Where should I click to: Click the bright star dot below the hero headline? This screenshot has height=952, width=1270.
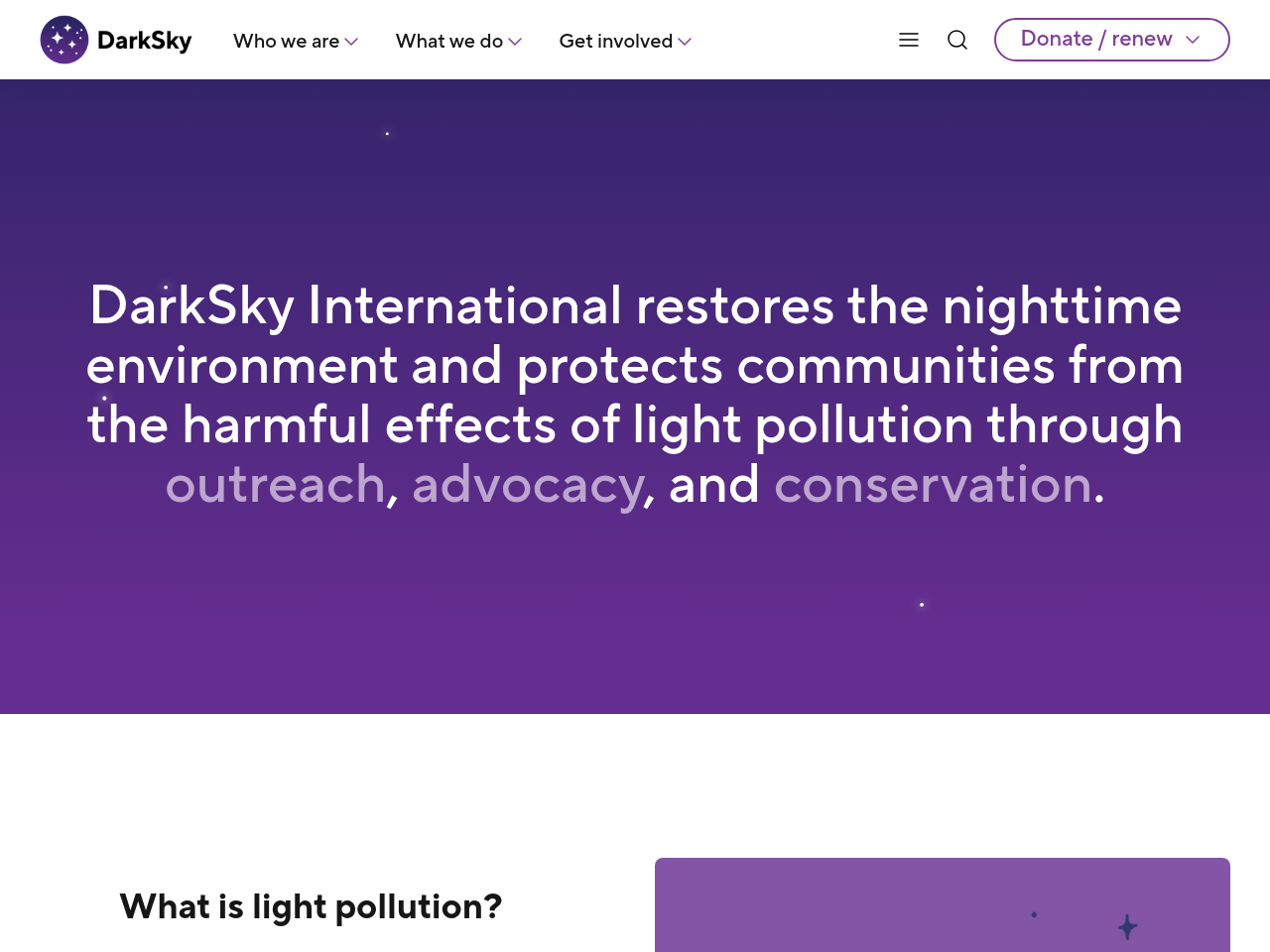(922, 604)
